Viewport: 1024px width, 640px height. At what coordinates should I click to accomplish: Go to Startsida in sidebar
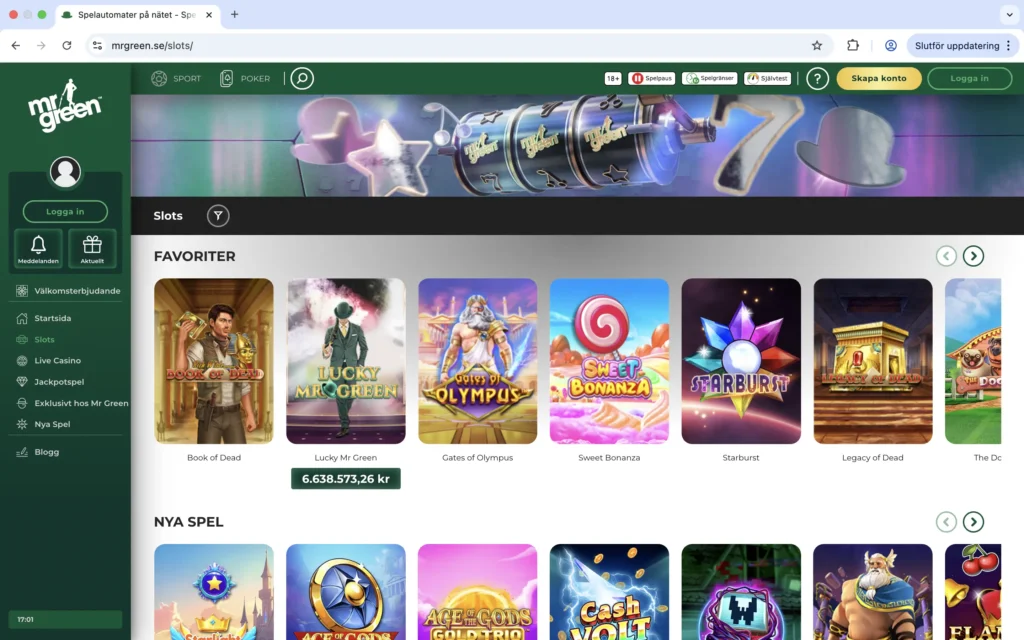[x=44, y=318]
